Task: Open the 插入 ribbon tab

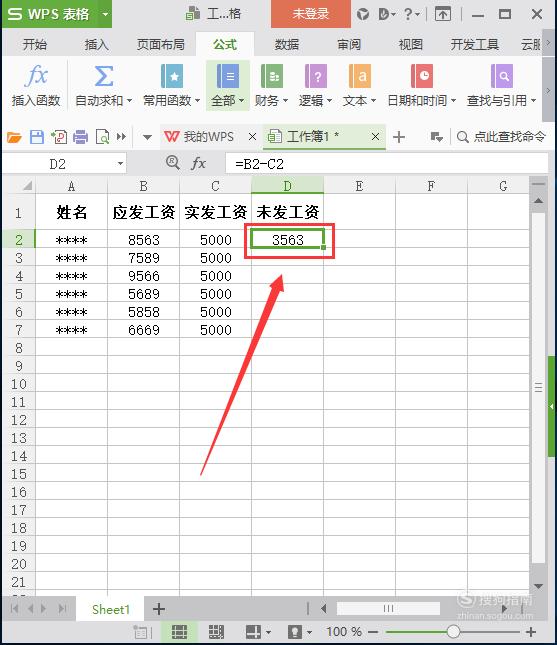Action: coord(96,44)
